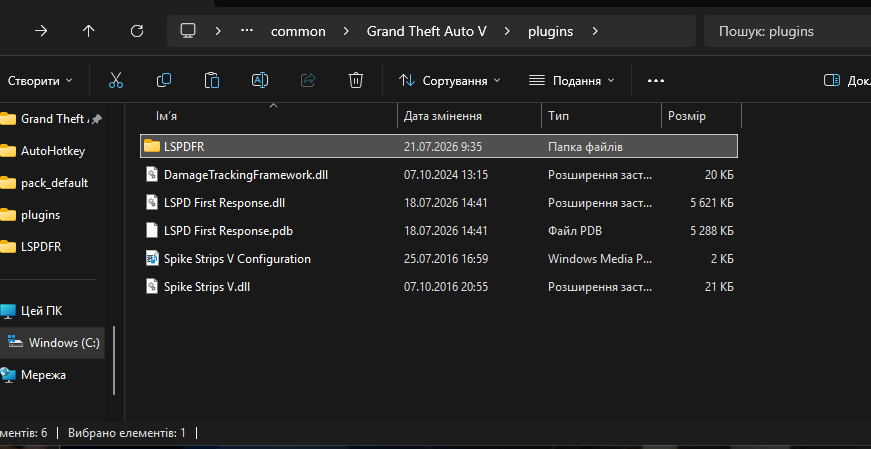
Task: Expand the chevron after plugins
Action: [x=595, y=31]
